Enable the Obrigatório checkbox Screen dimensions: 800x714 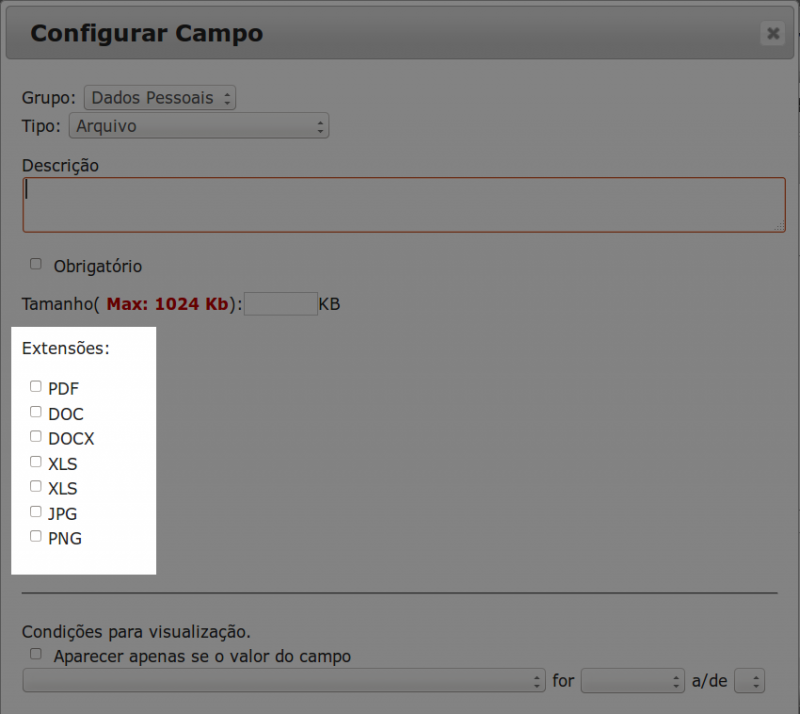click(35, 264)
